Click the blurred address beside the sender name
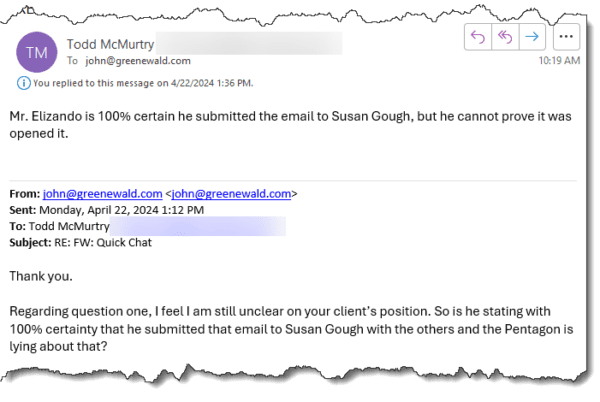 249,43
